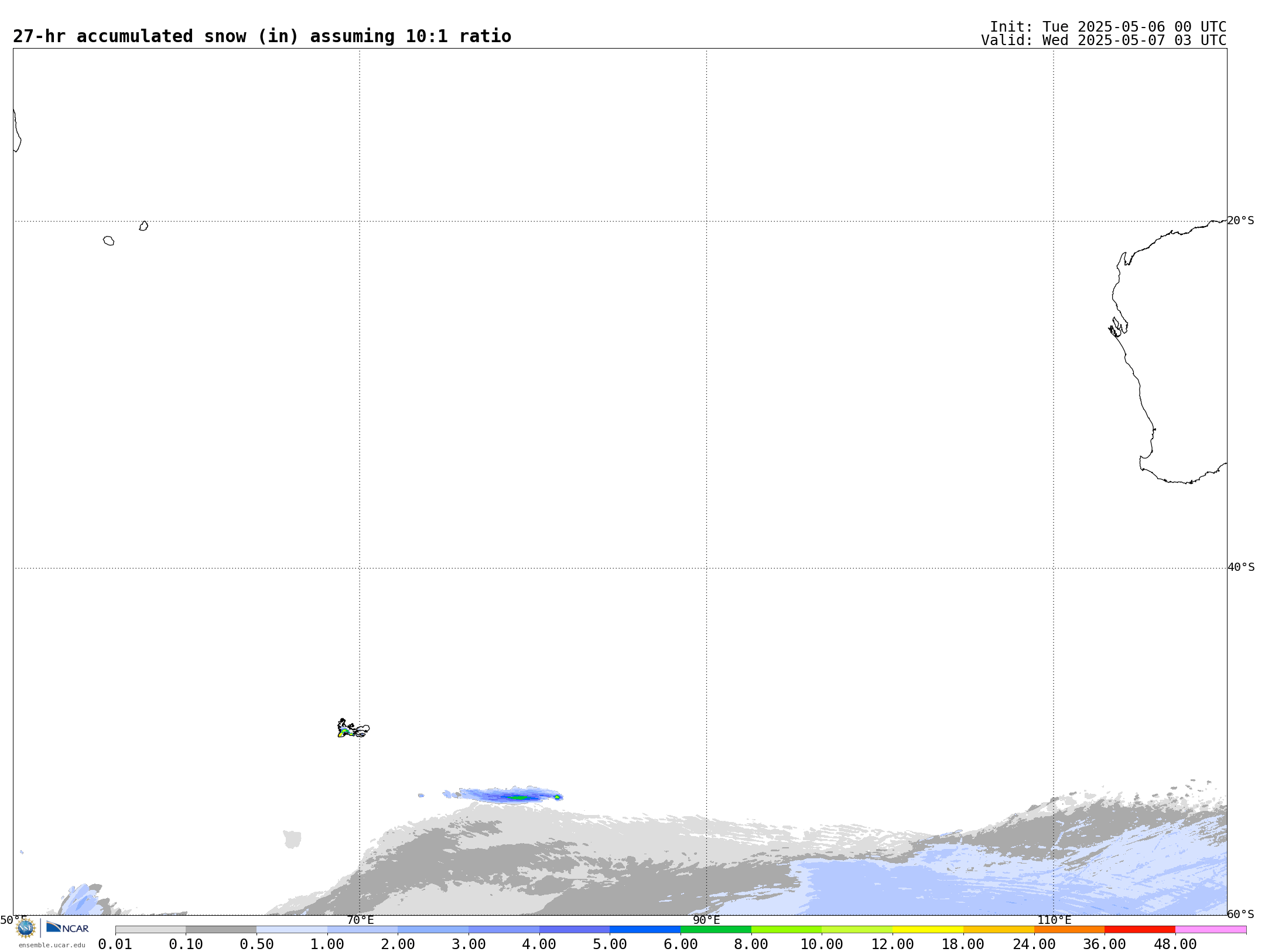Click the NCAR logo
Image resolution: width=1265 pixels, height=952 pixels.
[67, 928]
